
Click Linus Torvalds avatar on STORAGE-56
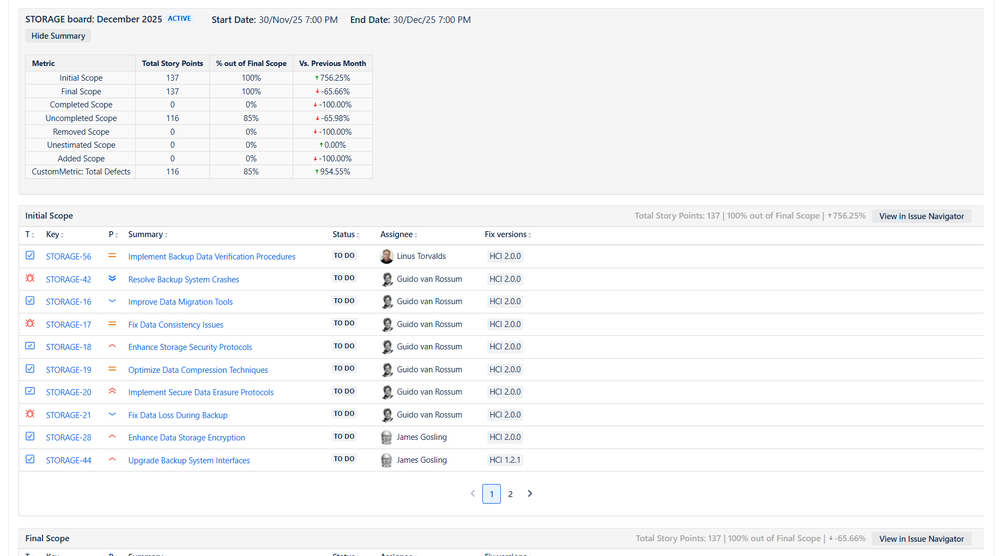coord(386,257)
